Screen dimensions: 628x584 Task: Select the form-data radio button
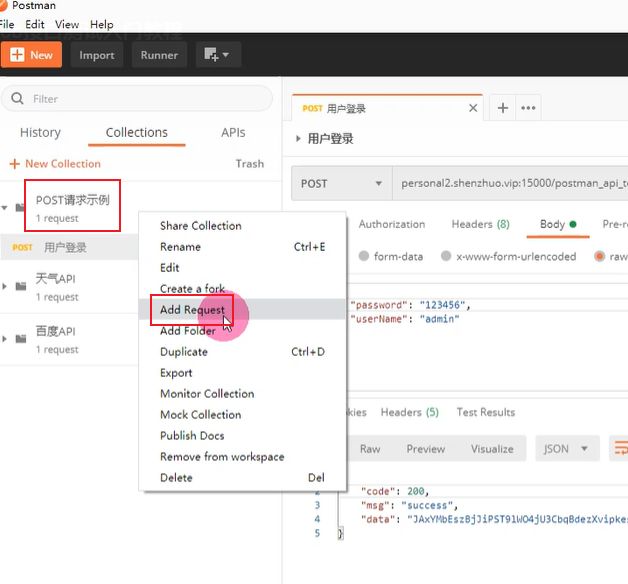(x=363, y=256)
